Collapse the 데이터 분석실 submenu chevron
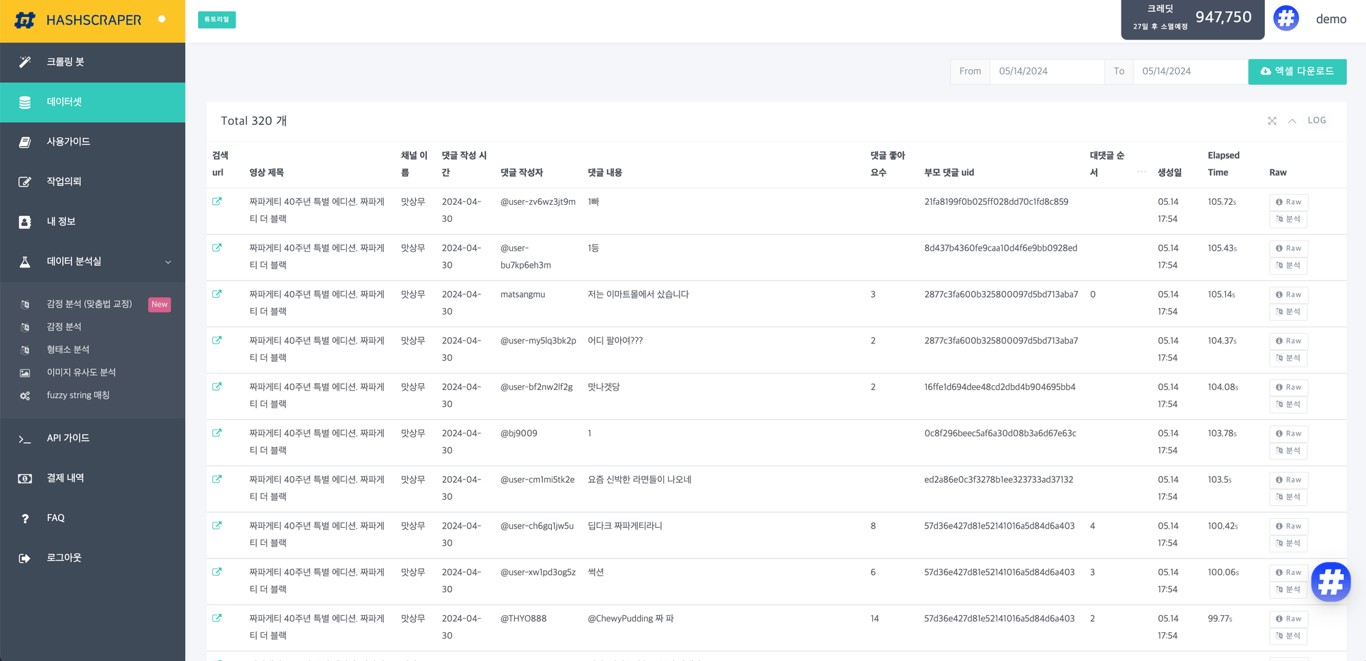1366x661 pixels. [168, 262]
